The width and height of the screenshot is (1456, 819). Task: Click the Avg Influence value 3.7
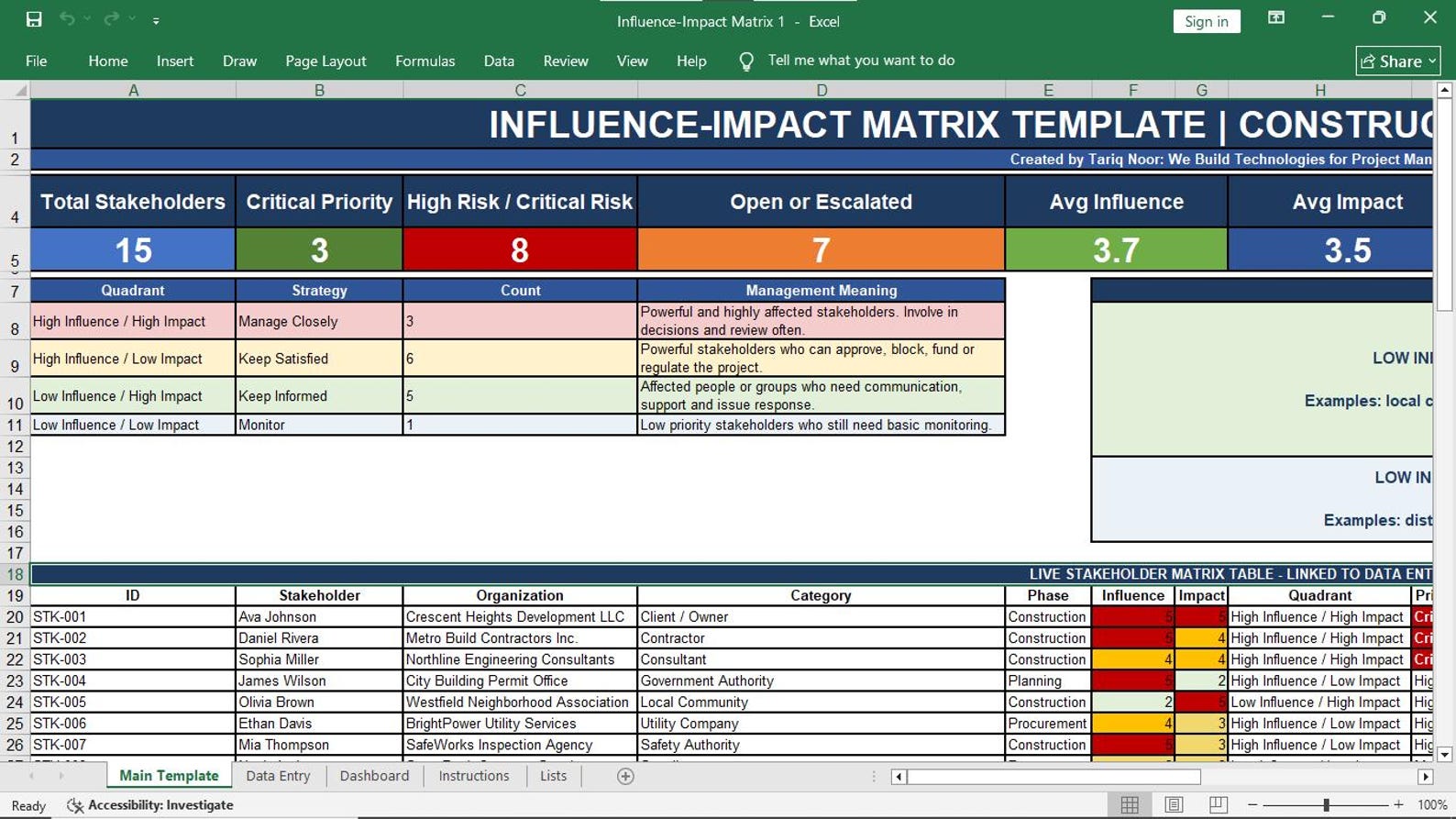(1116, 249)
